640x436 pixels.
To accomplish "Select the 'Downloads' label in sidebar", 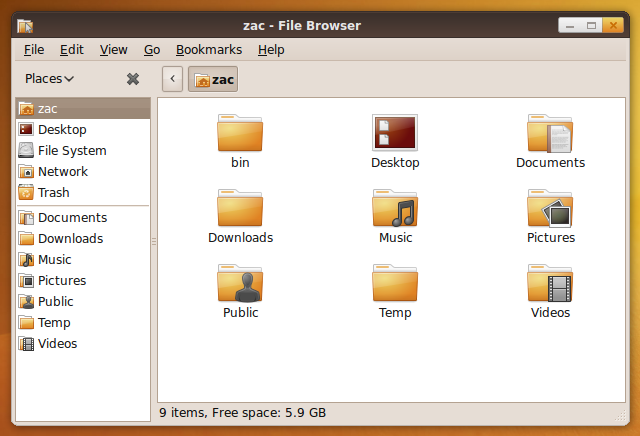I will pyautogui.click(x=71, y=238).
